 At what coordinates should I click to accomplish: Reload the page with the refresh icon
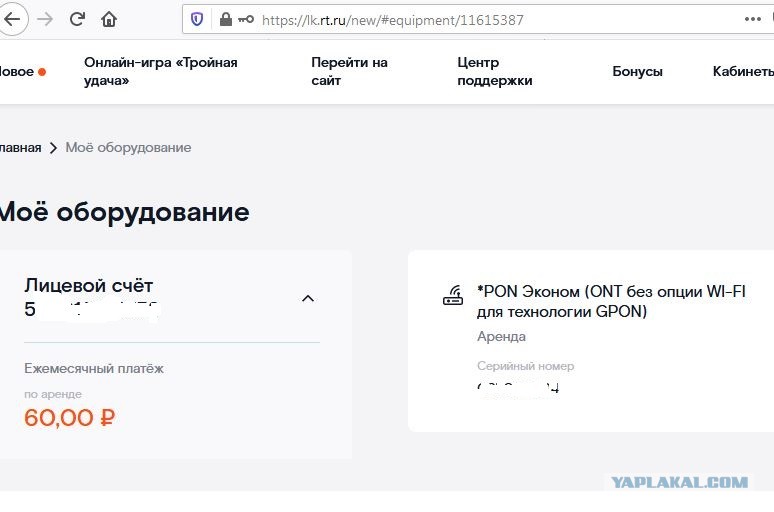(77, 19)
